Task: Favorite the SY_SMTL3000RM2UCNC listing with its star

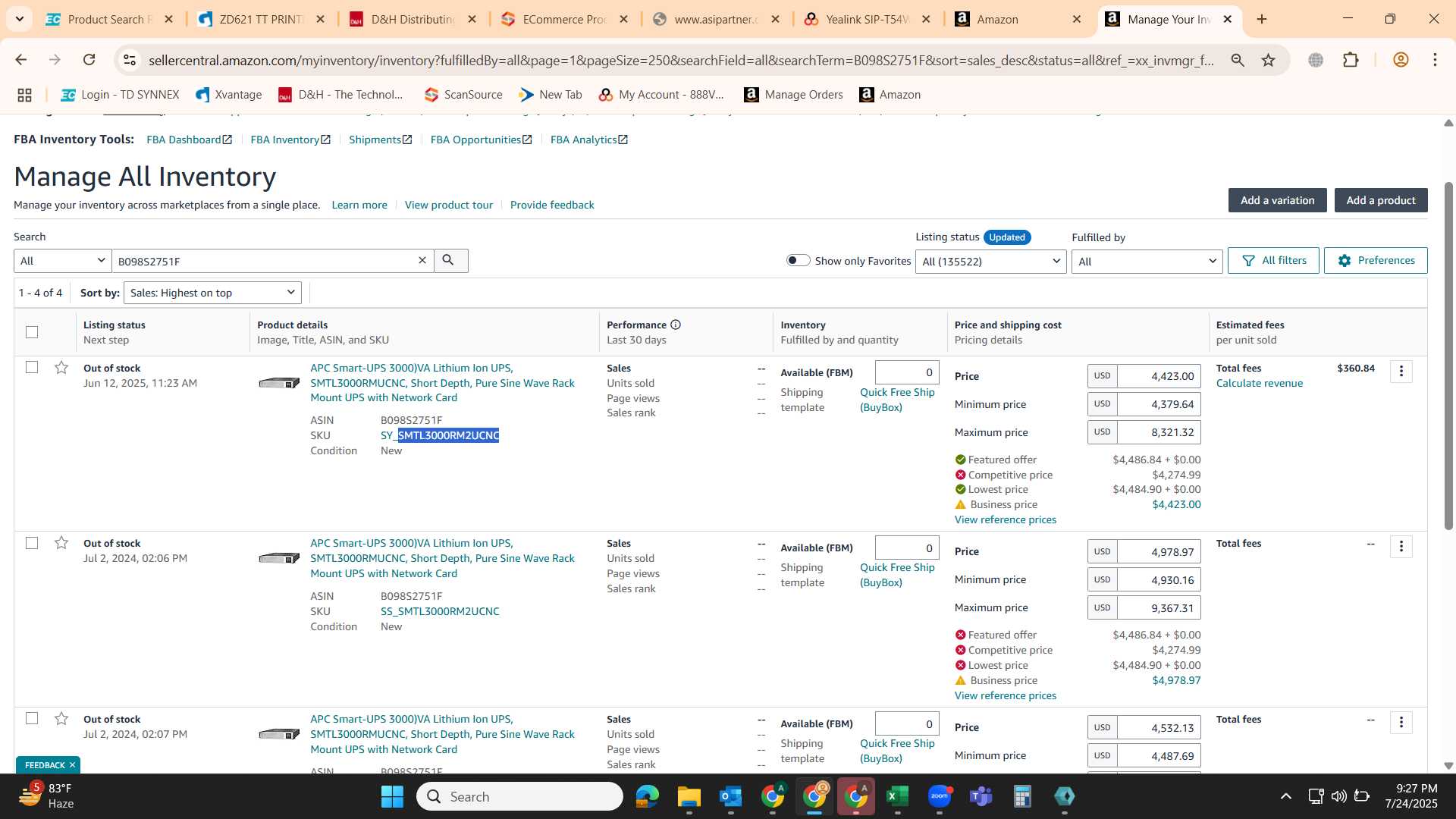Action: [61, 368]
